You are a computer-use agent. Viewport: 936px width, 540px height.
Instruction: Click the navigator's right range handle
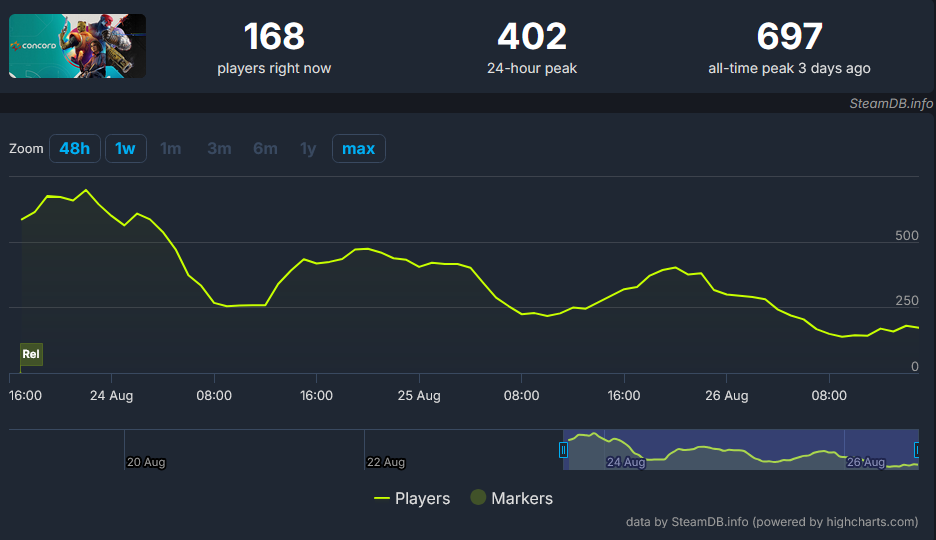pyautogui.click(x=917, y=450)
